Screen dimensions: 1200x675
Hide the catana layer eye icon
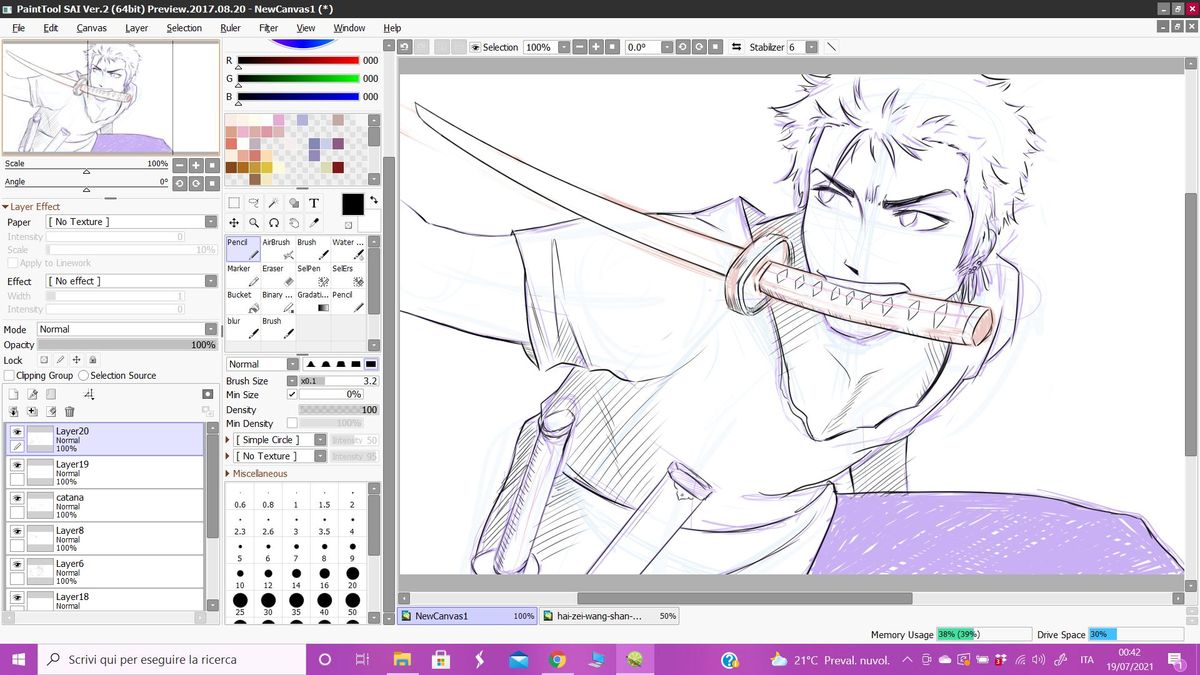pyautogui.click(x=17, y=498)
